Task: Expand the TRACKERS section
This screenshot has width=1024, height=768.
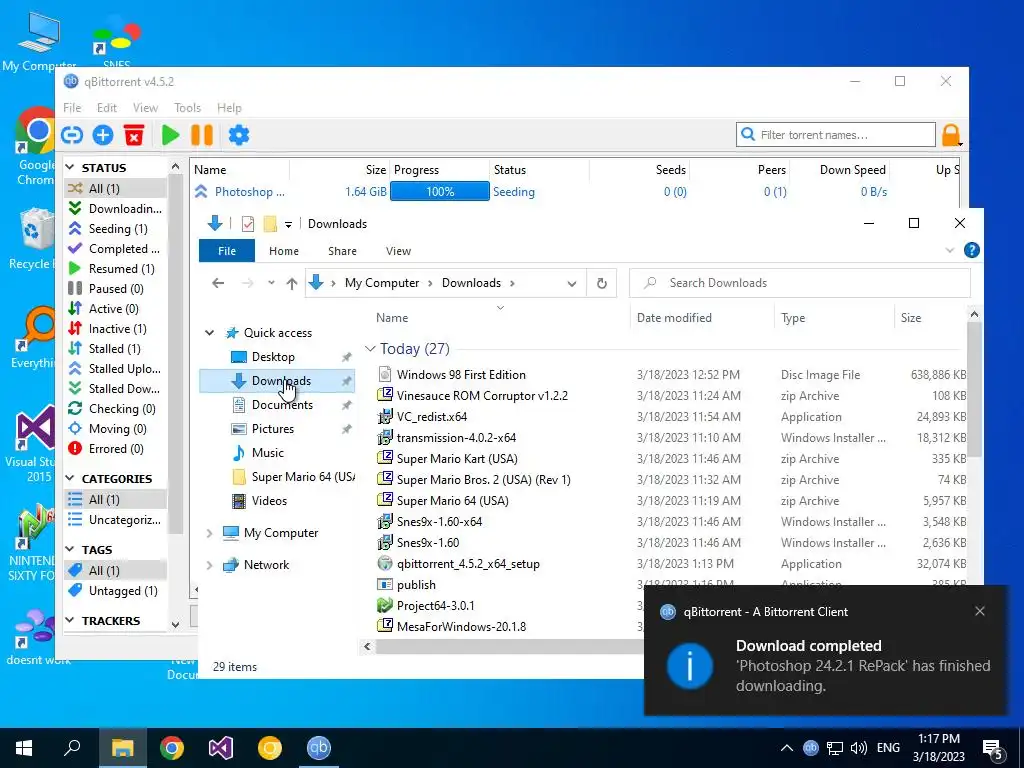Action: pyautogui.click(x=70, y=620)
